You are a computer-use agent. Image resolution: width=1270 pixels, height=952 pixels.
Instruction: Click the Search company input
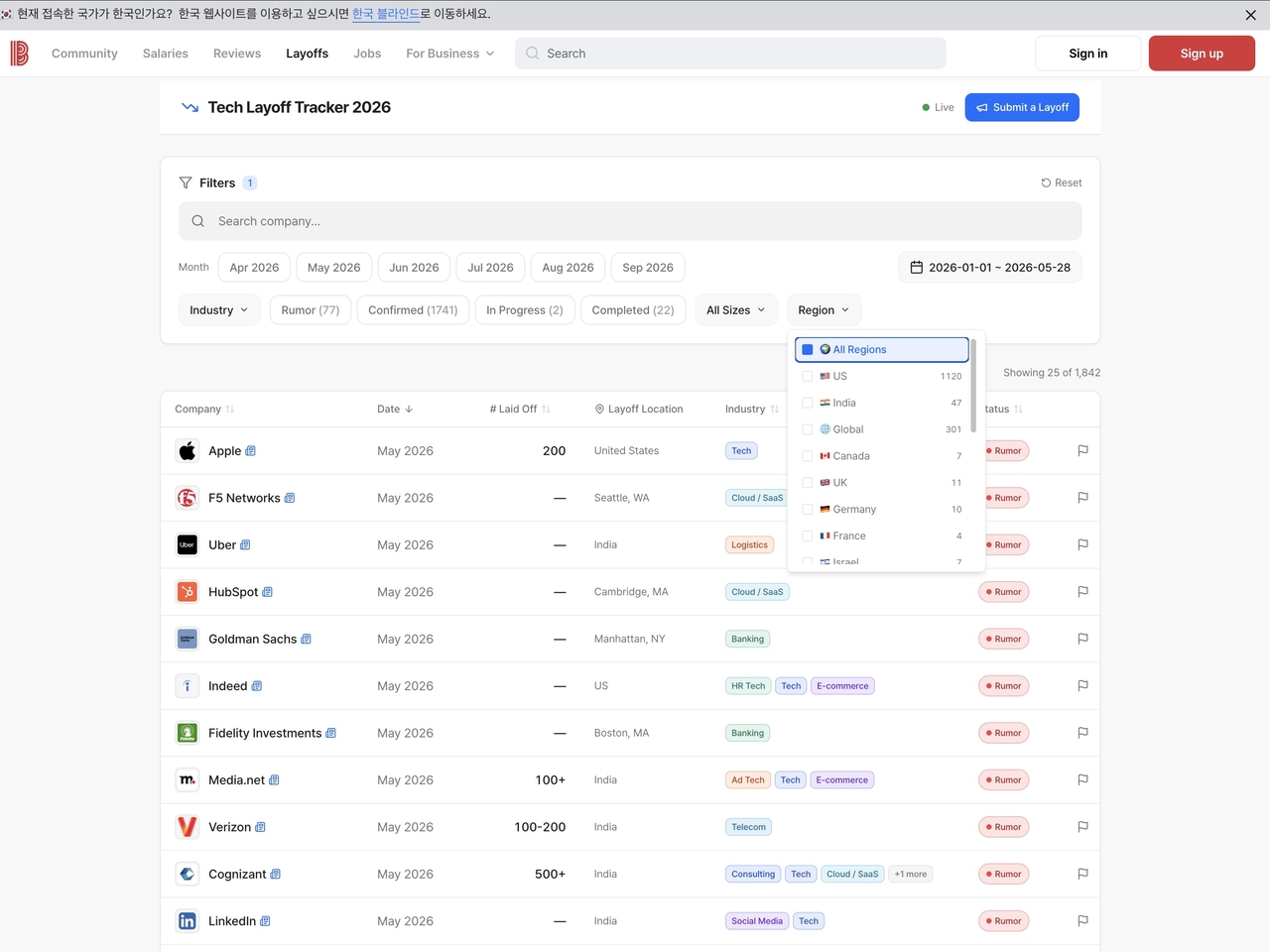pos(630,221)
